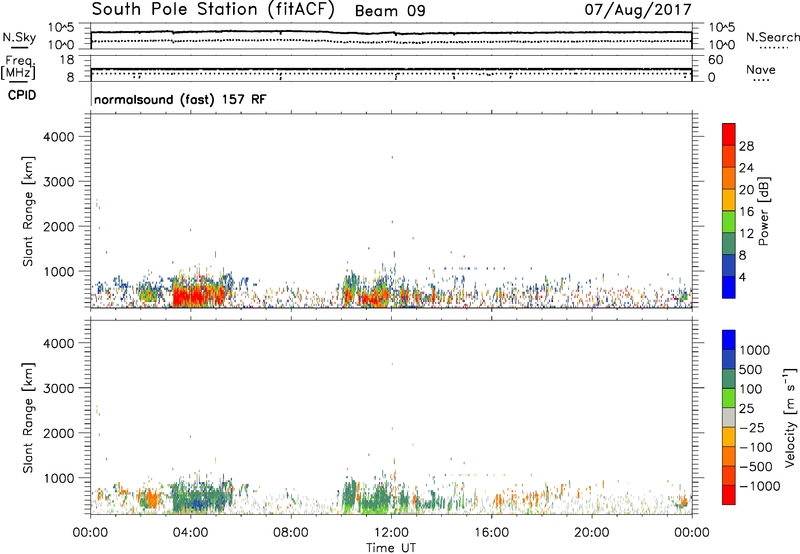This screenshot has width=800, height=554.
Task: Select the 'N.Search' legend label
Action: [x=772, y=37]
